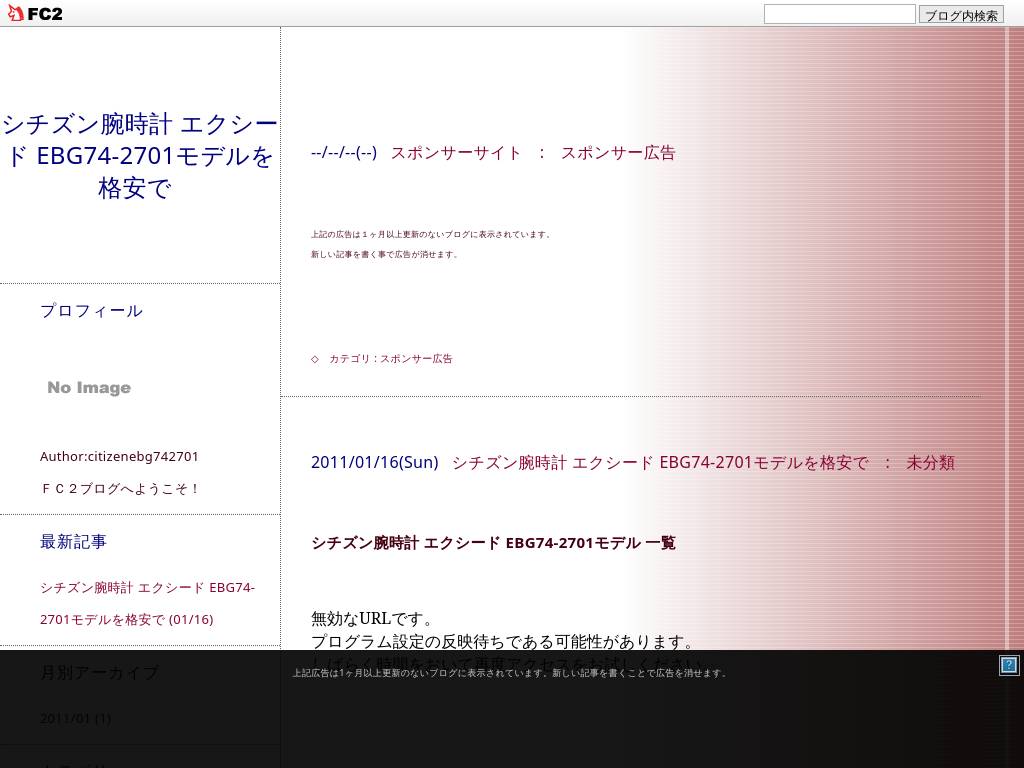The height and width of the screenshot is (768, 1024).
Task: Click the ＦＣ２ブログへようこそ！ text
Action: click(120, 488)
